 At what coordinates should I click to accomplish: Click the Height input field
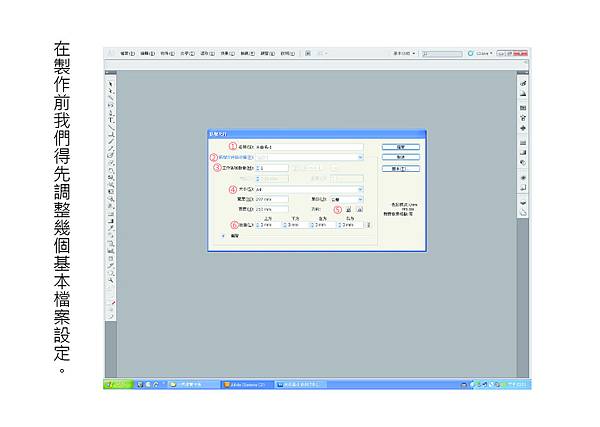click(272, 209)
